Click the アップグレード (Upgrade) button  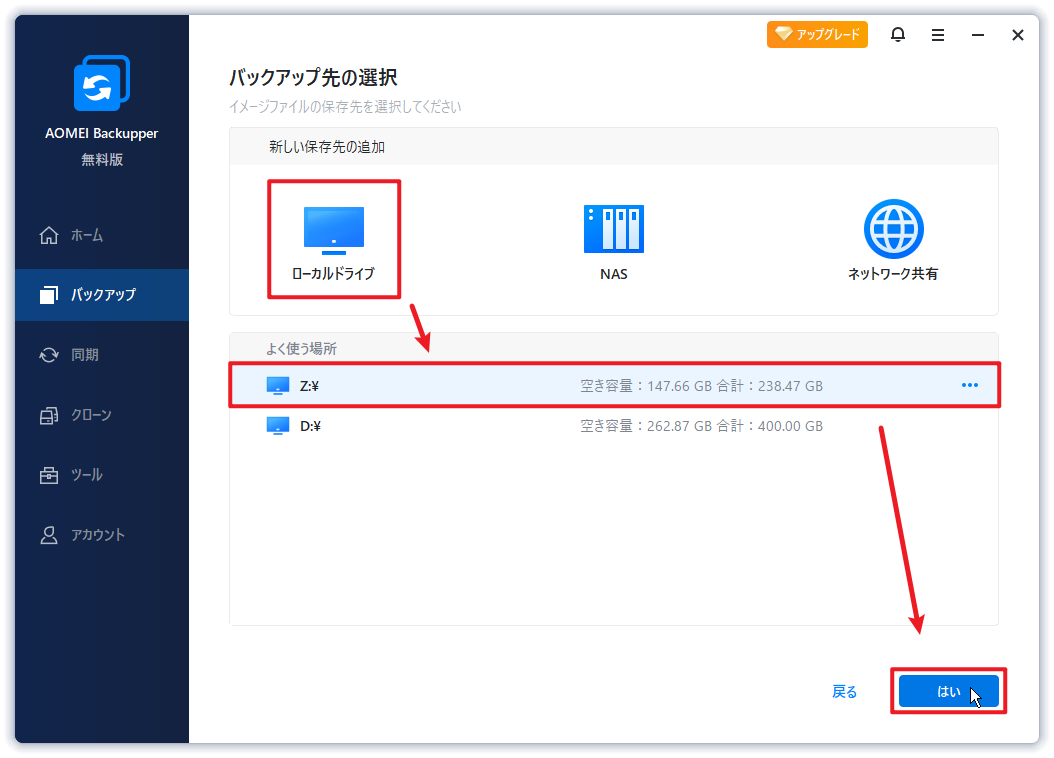coord(816,33)
